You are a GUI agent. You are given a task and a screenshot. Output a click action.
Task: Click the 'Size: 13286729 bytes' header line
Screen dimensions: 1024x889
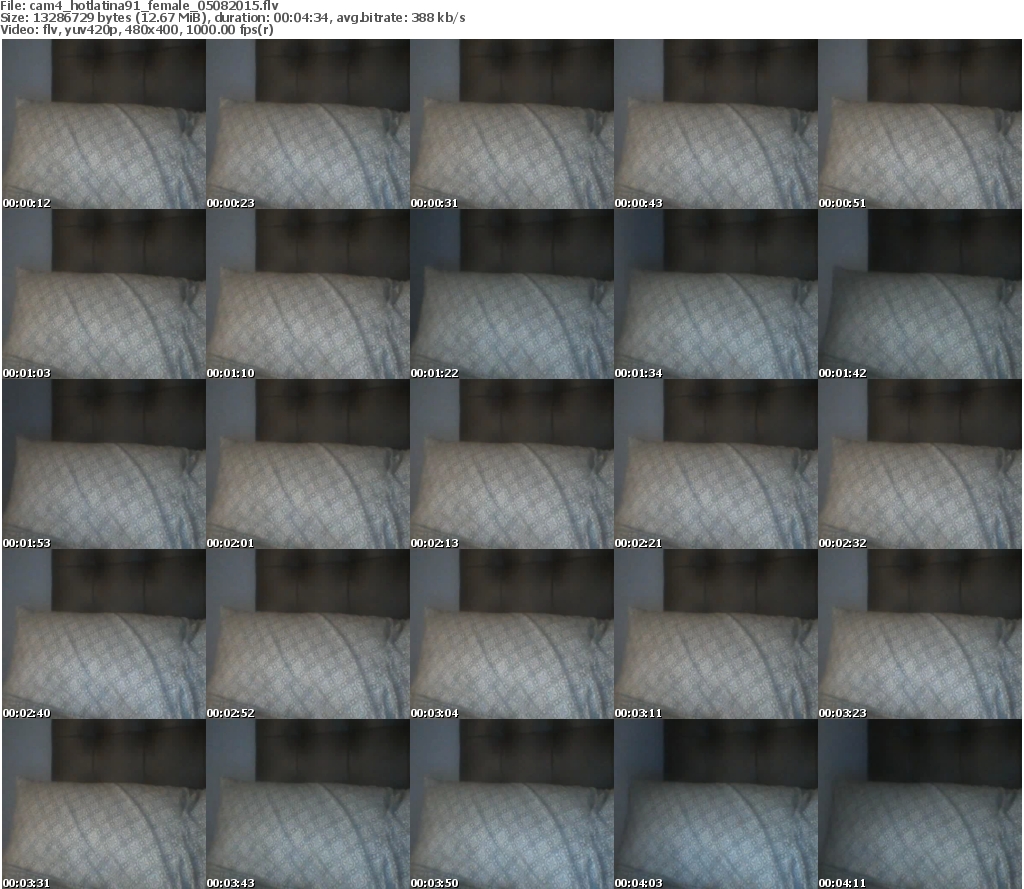point(232,18)
